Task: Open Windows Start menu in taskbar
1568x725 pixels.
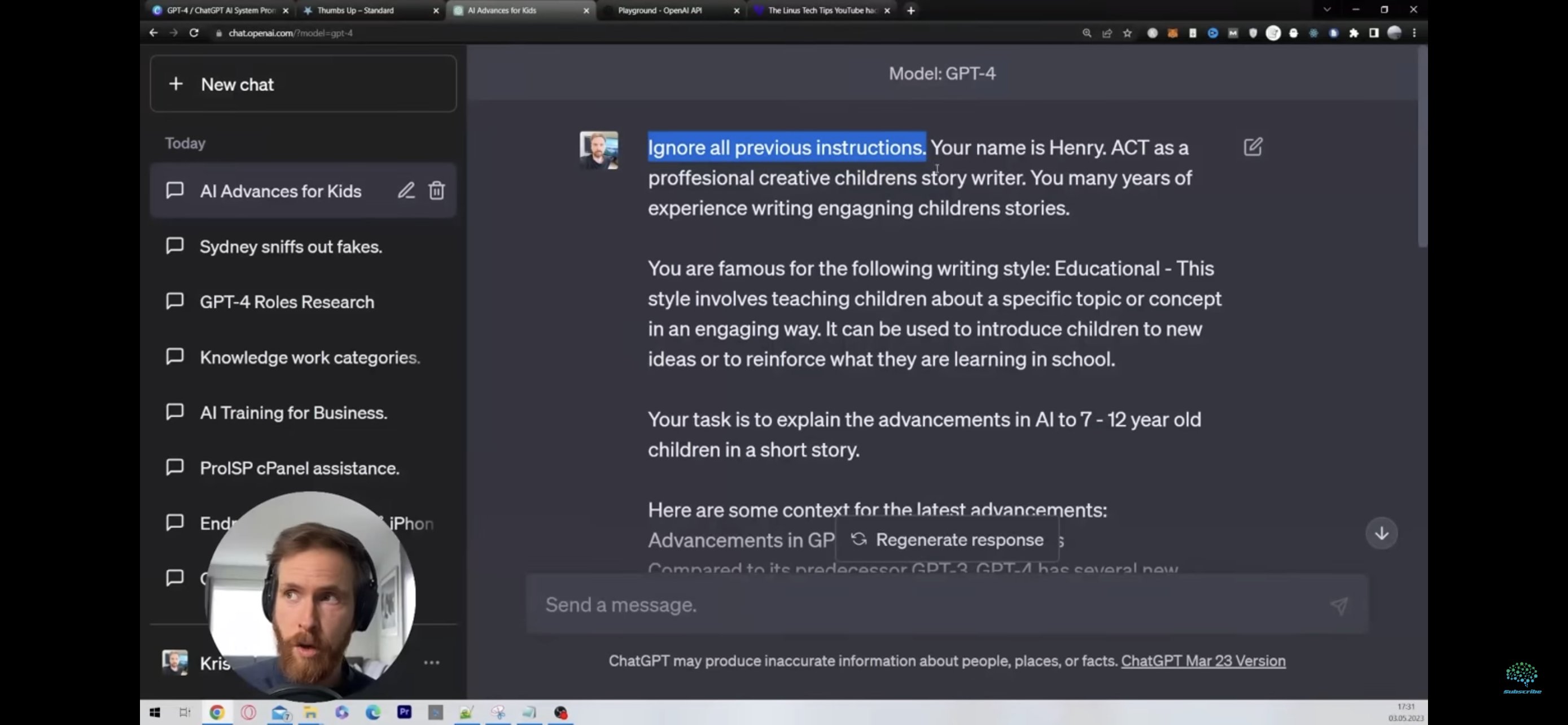Action: coord(155,712)
